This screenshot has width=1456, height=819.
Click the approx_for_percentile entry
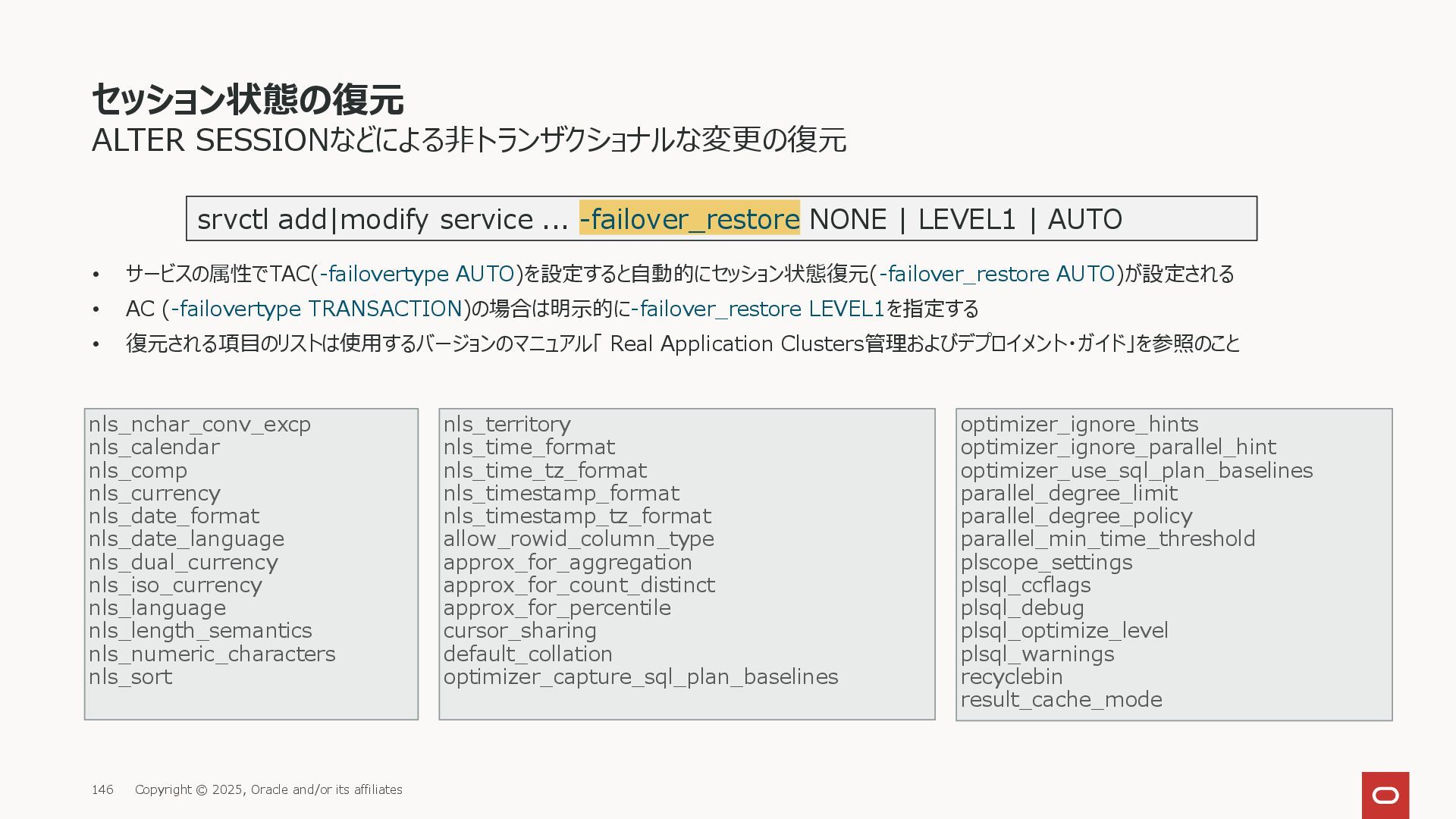pyautogui.click(x=557, y=608)
